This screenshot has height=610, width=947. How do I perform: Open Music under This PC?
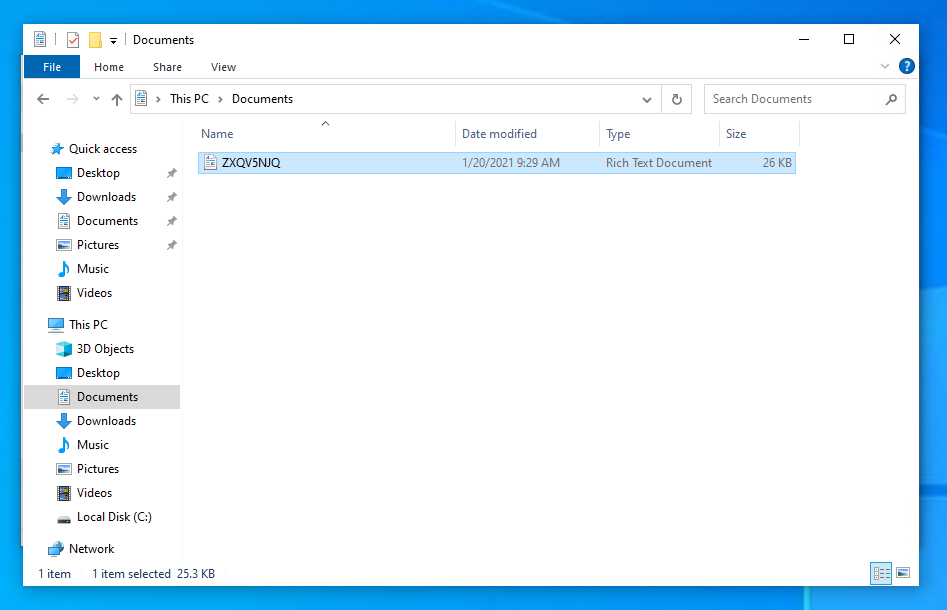point(92,445)
